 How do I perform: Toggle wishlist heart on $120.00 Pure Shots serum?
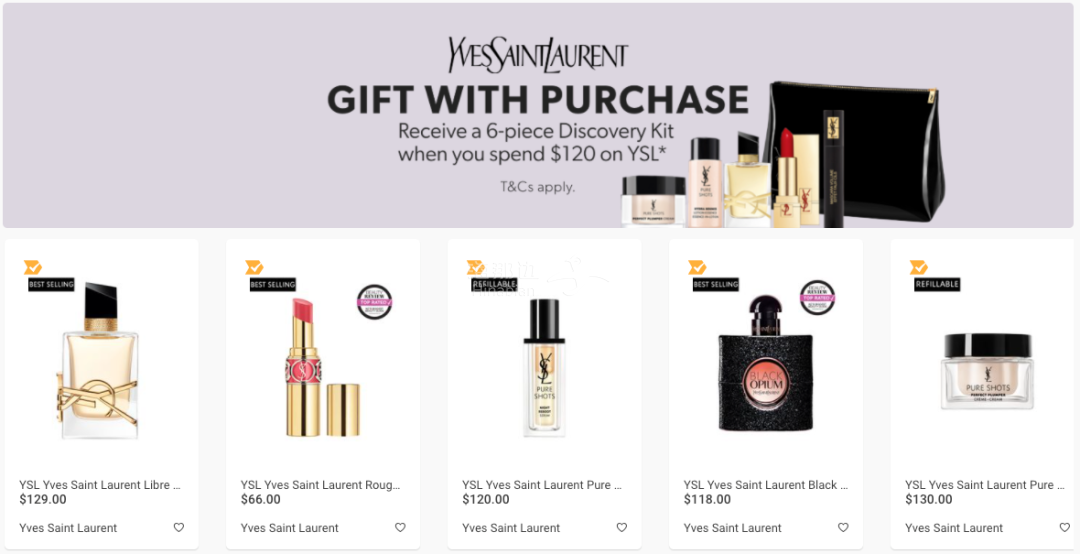tap(621, 528)
